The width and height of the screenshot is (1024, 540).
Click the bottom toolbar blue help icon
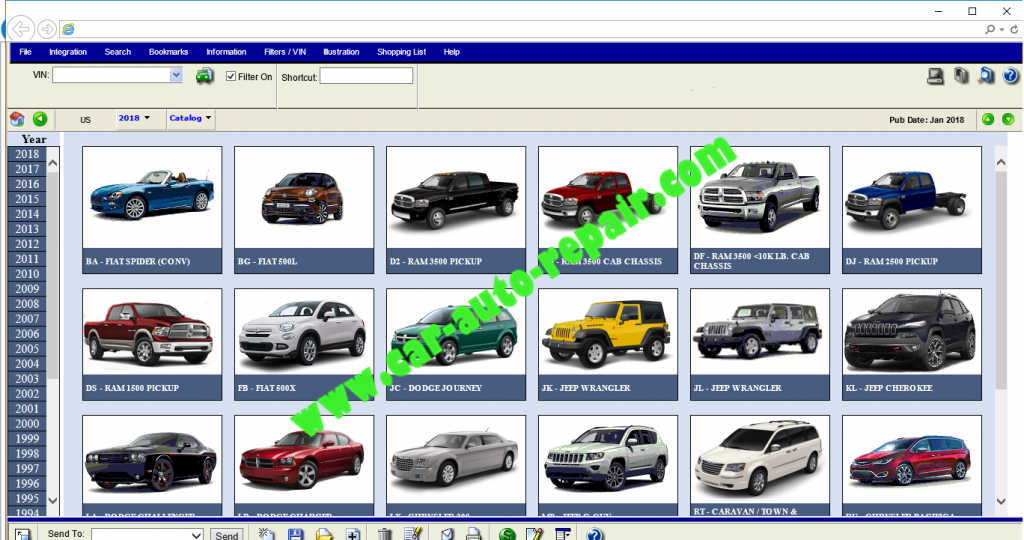pyautogui.click(x=594, y=534)
